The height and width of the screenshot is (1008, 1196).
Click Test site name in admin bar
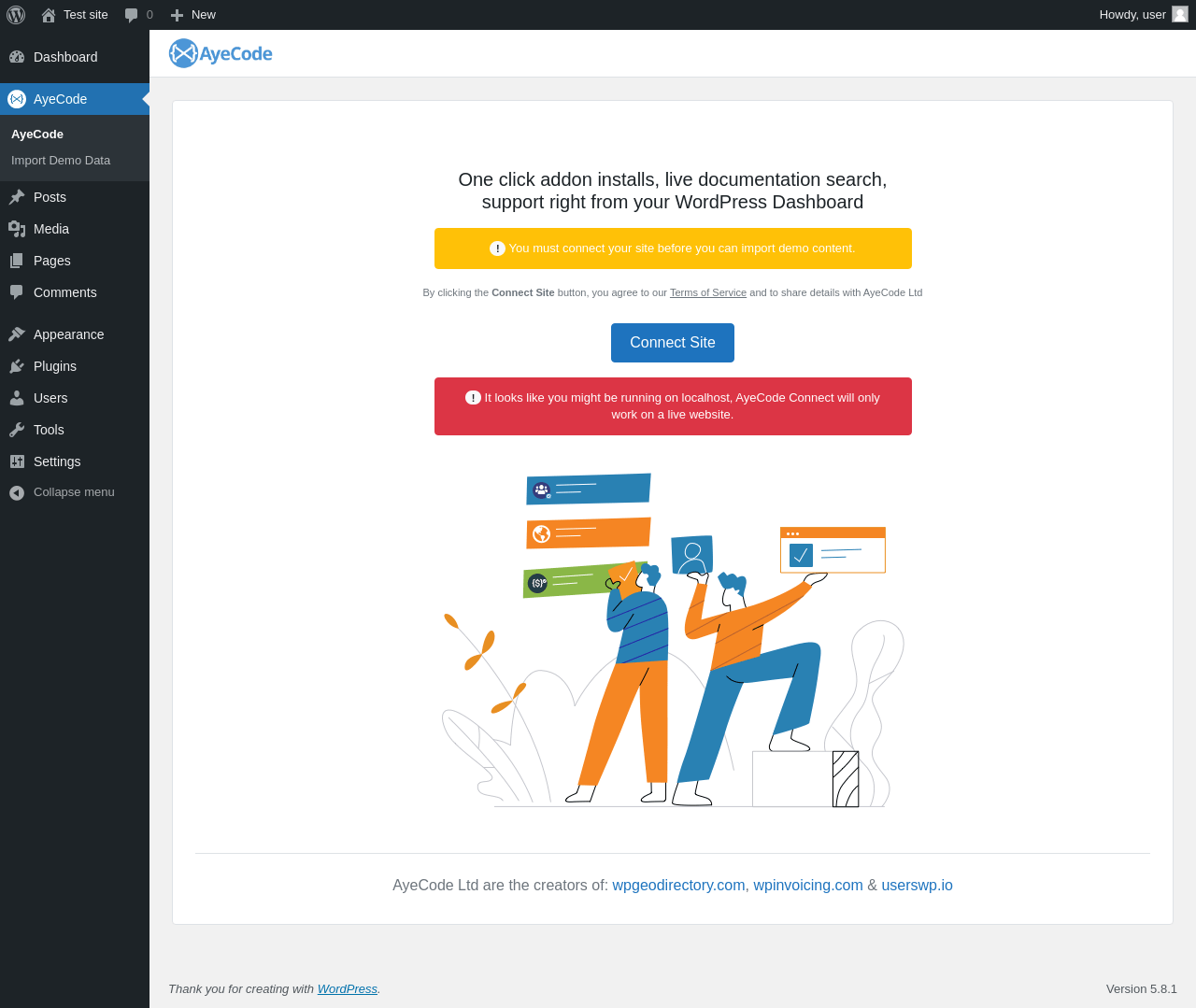point(86,15)
